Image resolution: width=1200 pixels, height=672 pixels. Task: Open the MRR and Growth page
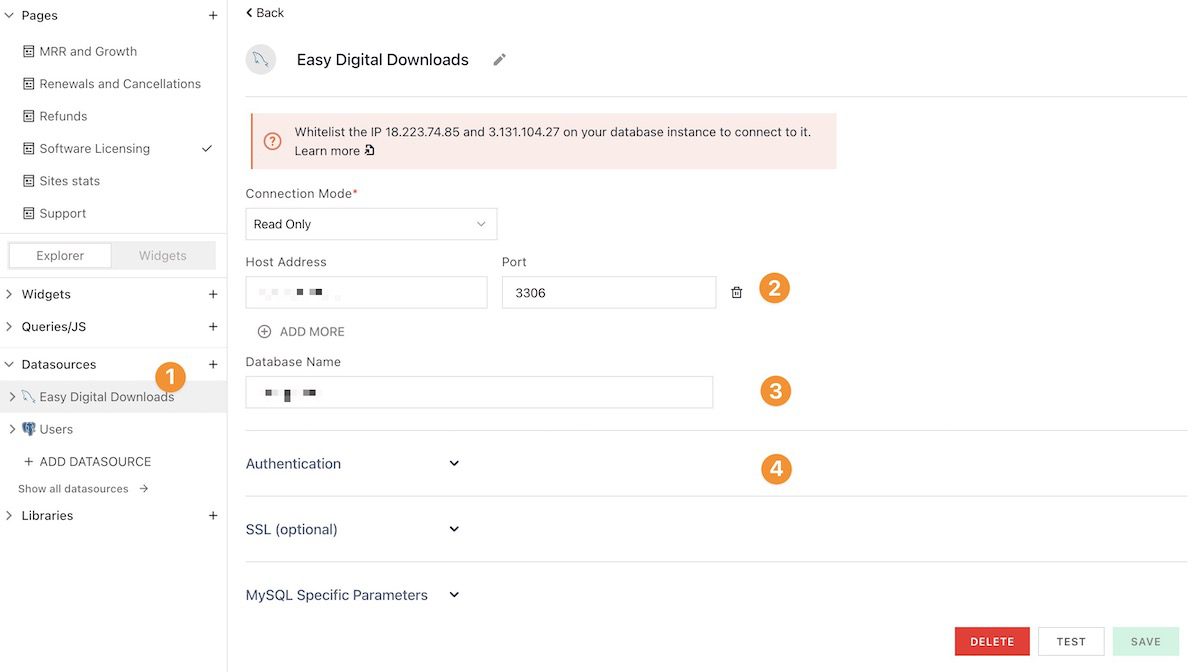pos(88,51)
